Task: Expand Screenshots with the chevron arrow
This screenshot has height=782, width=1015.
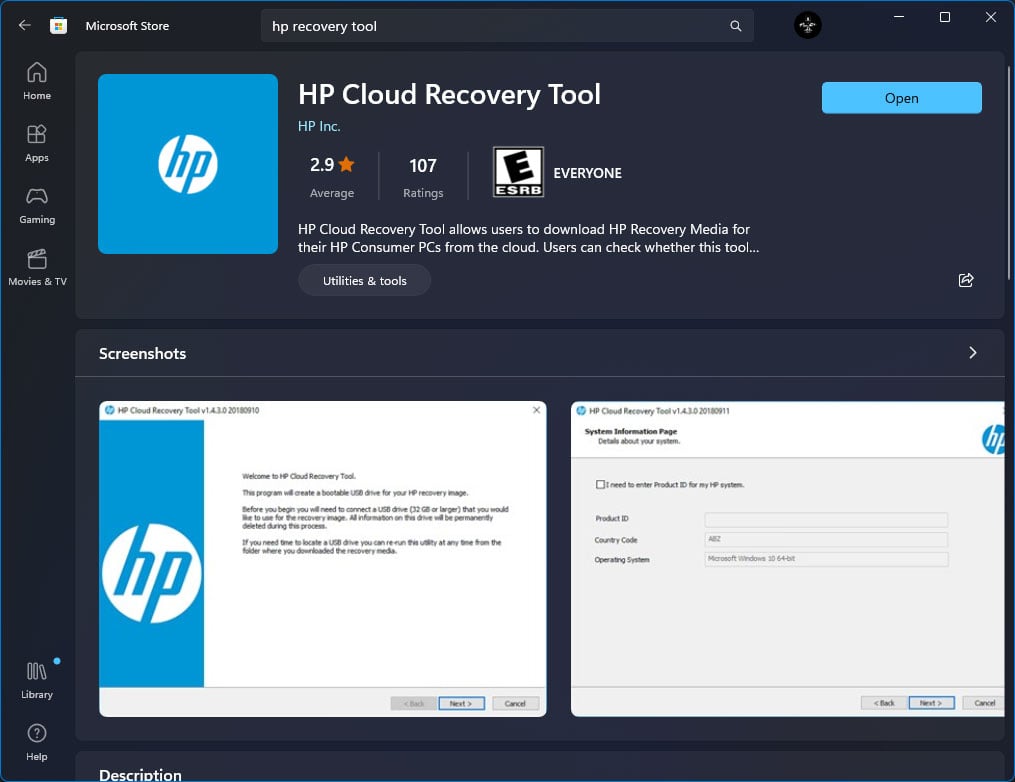Action: (x=972, y=353)
